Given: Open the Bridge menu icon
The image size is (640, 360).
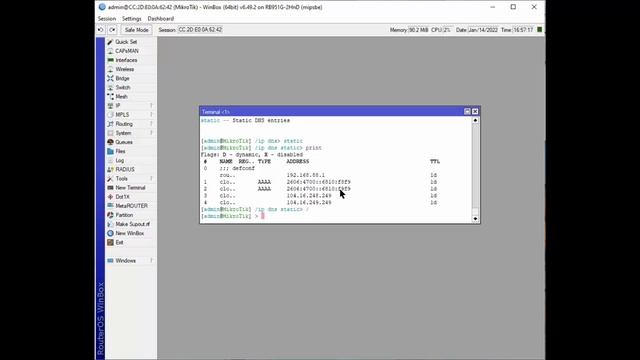Looking at the screenshot, I should (x=110, y=78).
